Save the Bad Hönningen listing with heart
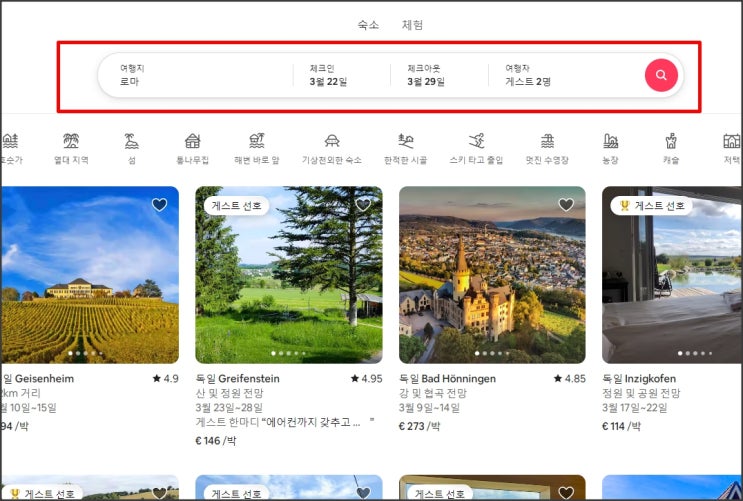This screenshot has width=743, height=501. tap(566, 205)
